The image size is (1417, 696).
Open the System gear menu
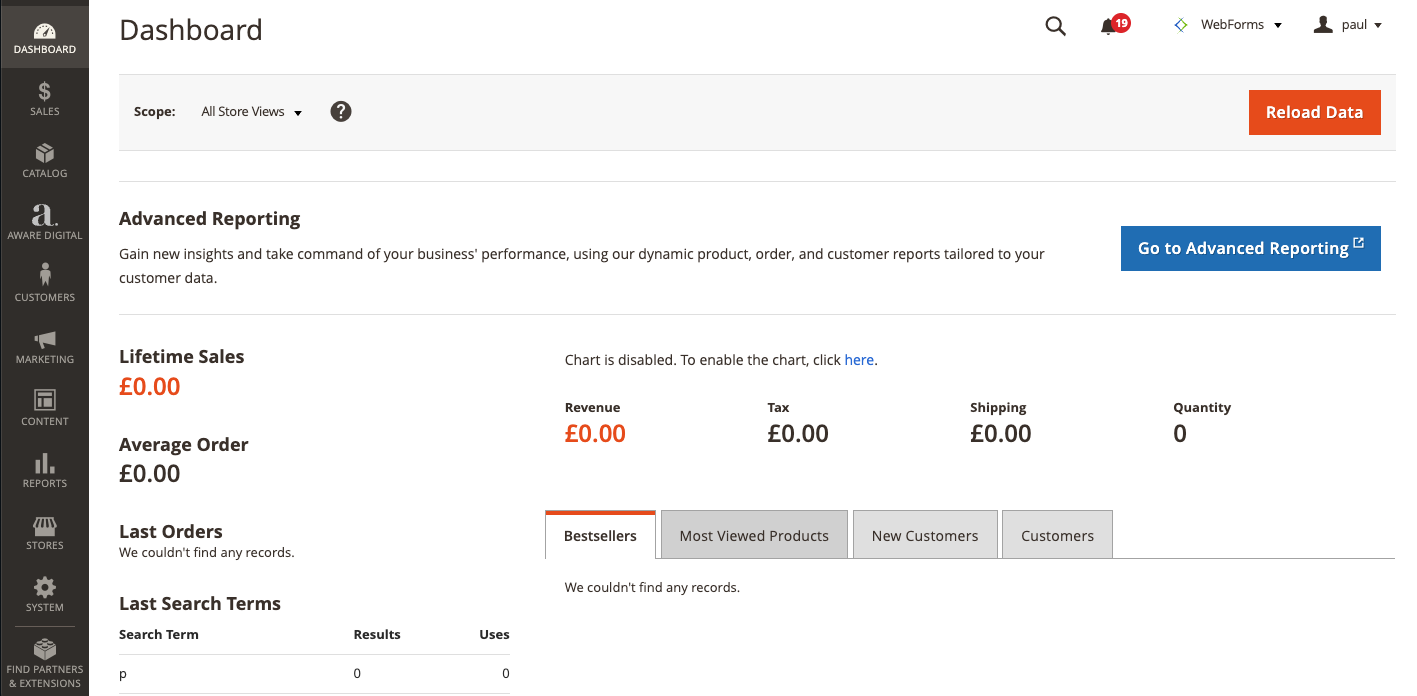(x=44, y=595)
